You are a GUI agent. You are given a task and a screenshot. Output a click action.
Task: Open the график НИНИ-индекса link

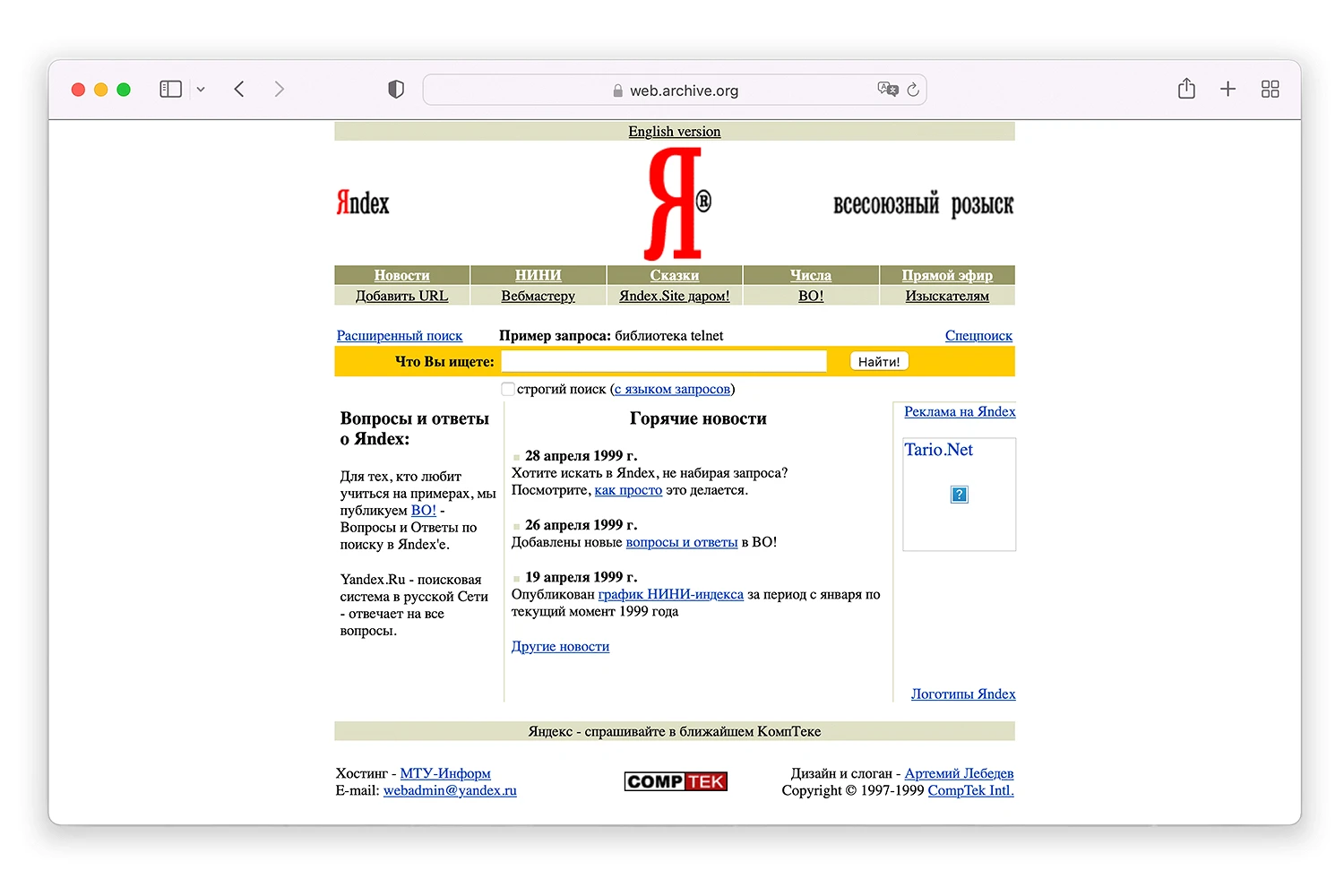(x=671, y=594)
